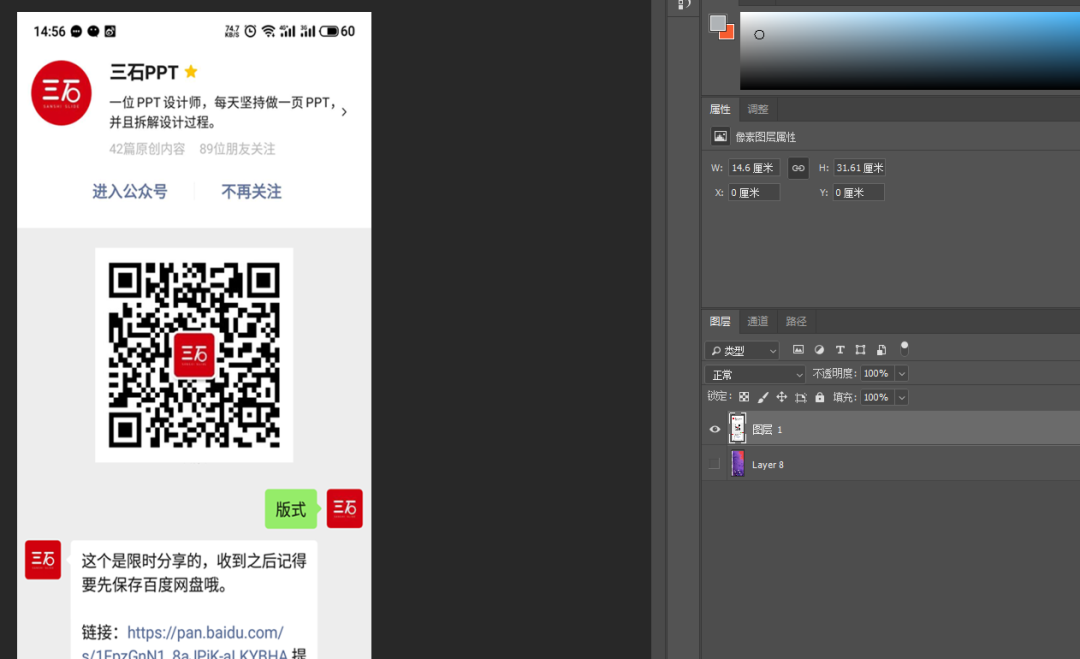Screen dimensions: 1080x659
Task: Filter layers by smart objects icon
Action: (x=881, y=350)
